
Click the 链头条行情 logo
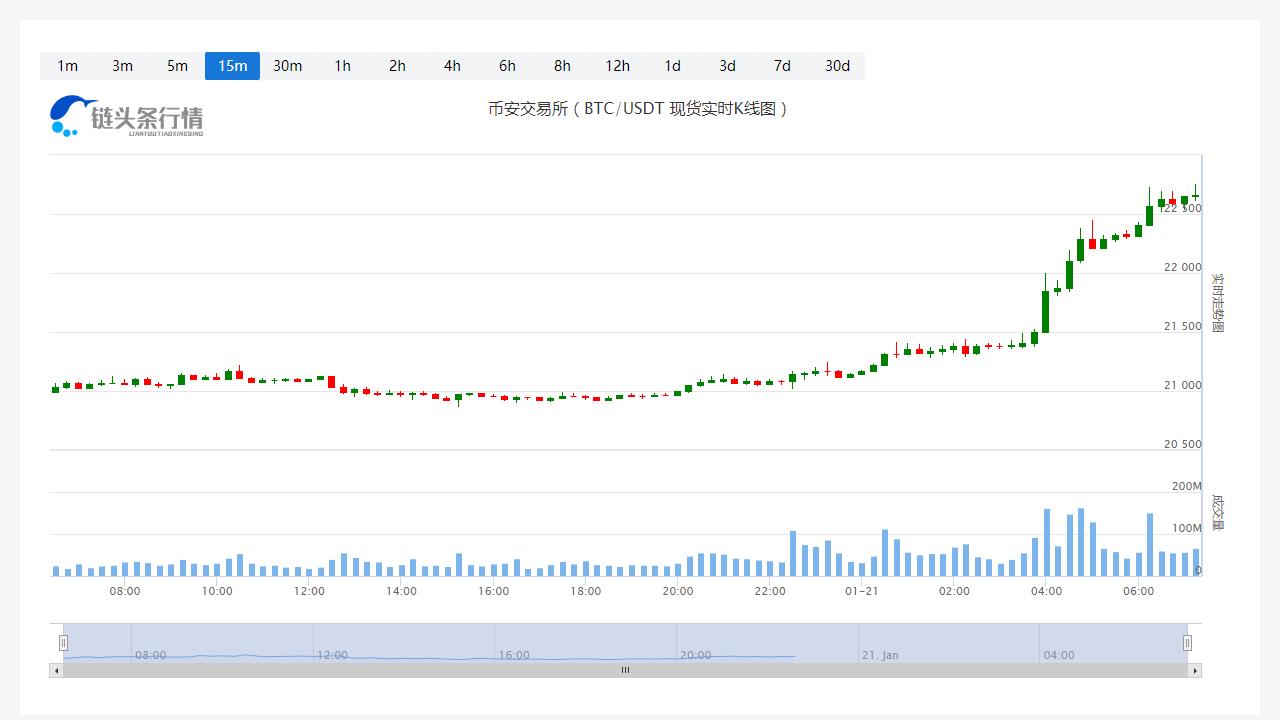[x=127, y=117]
